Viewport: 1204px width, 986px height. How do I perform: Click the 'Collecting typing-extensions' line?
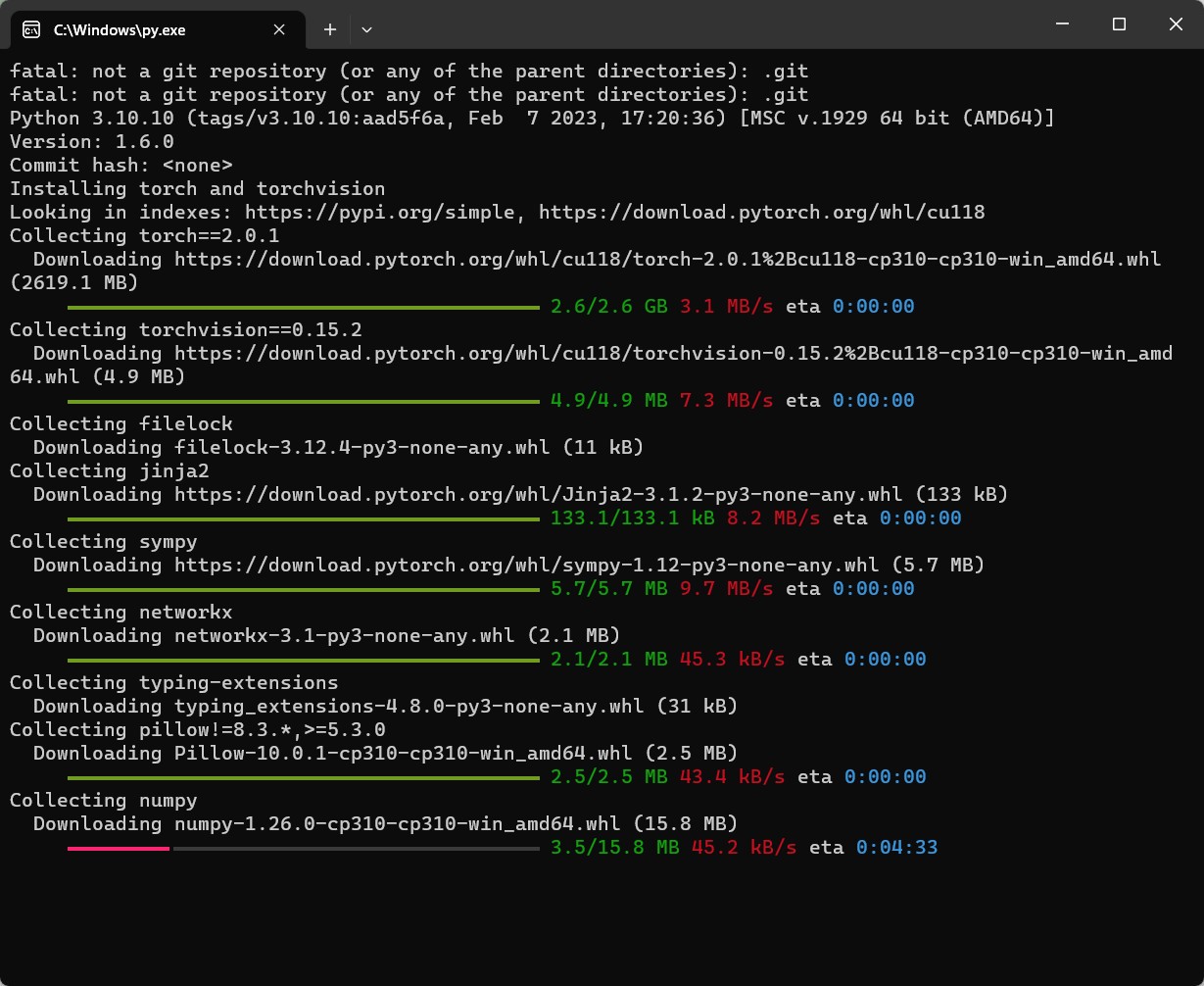pos(174,683)
